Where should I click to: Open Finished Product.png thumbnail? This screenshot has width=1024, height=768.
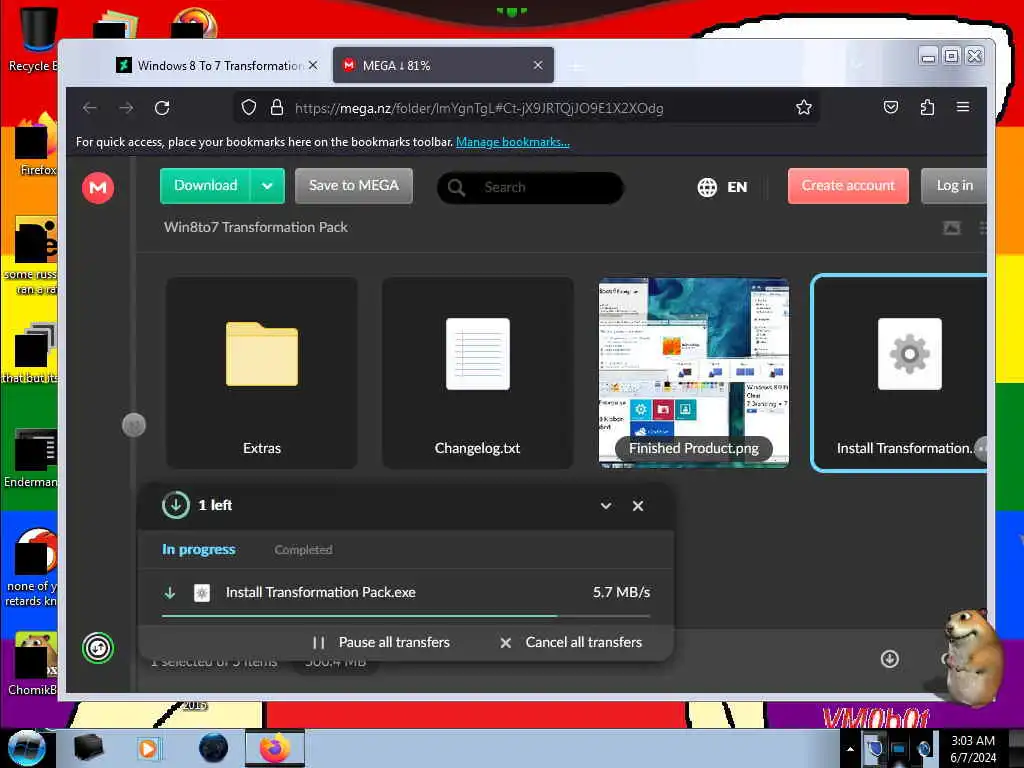694,373
